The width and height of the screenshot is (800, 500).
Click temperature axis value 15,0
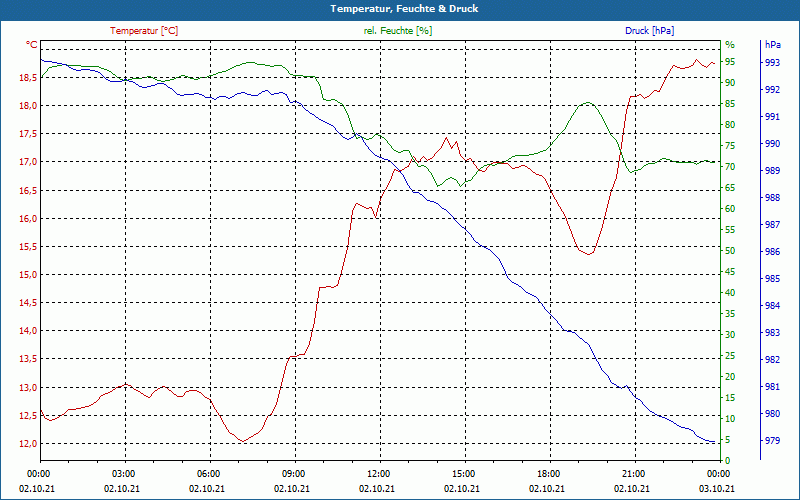pos(28,275)
